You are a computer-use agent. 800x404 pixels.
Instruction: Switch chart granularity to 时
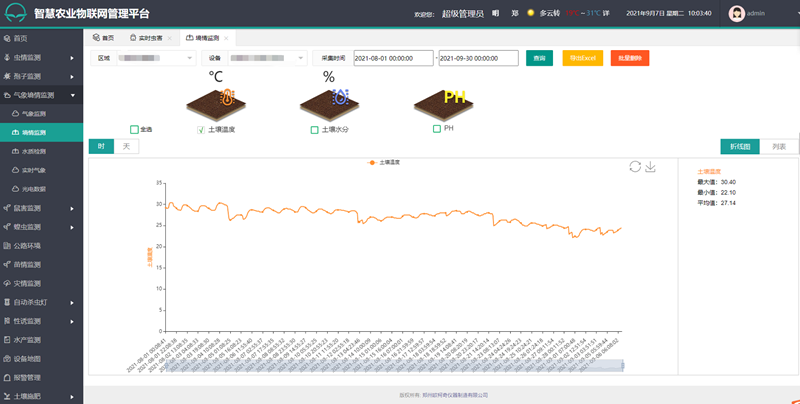tap(101, 146)
